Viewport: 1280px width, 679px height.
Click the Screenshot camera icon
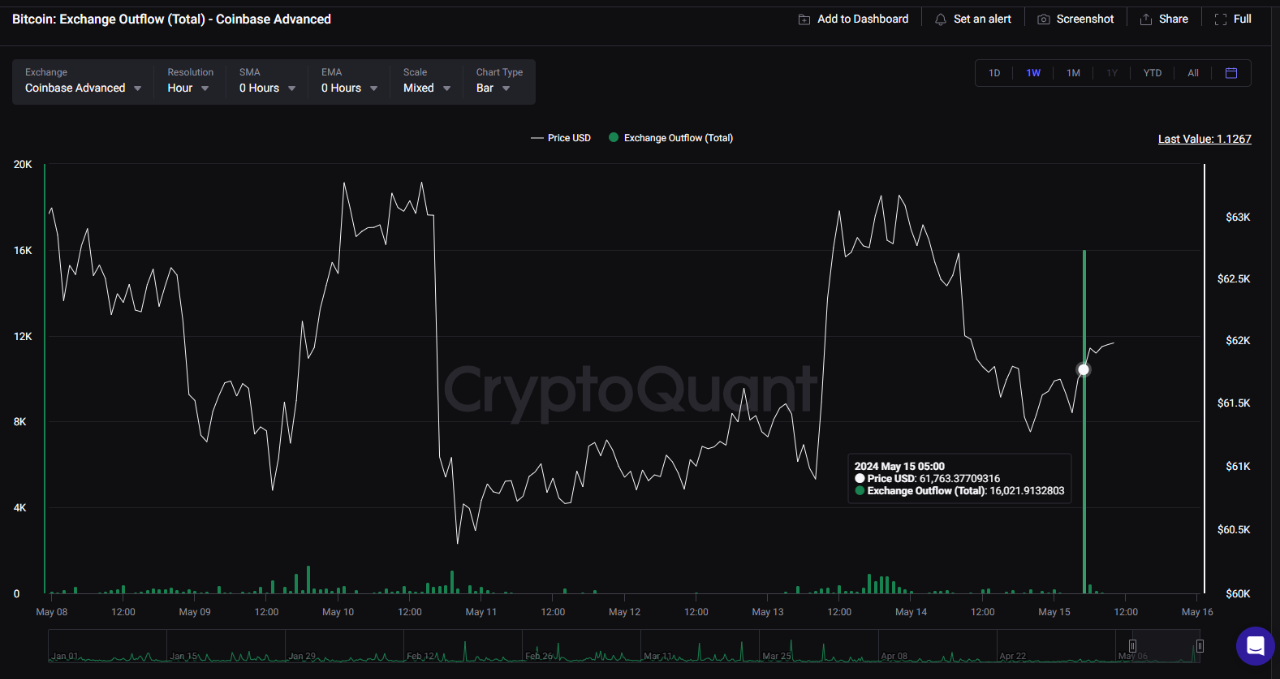[1041, 18]
